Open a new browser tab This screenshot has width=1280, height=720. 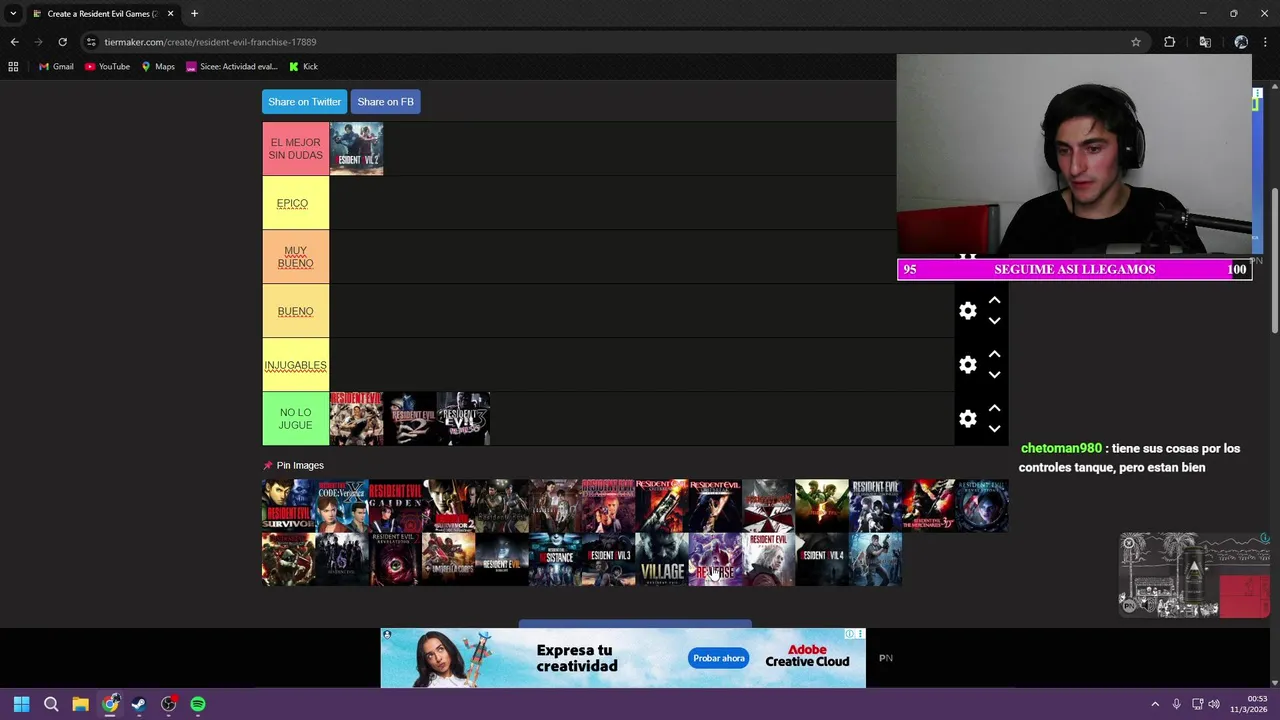(194, 14)
